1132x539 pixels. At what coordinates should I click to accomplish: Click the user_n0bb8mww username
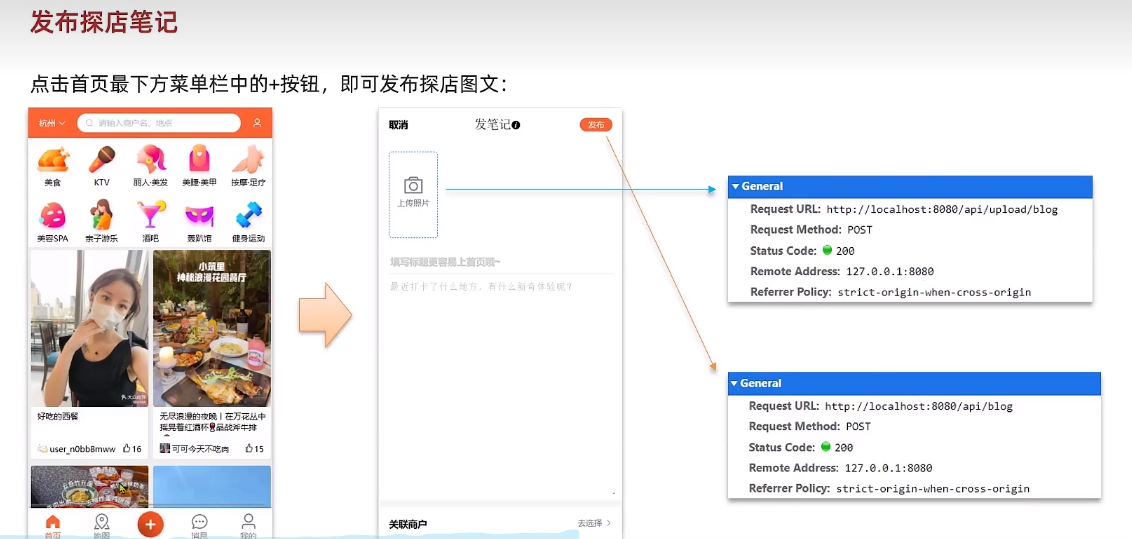[x=82, y=449]
